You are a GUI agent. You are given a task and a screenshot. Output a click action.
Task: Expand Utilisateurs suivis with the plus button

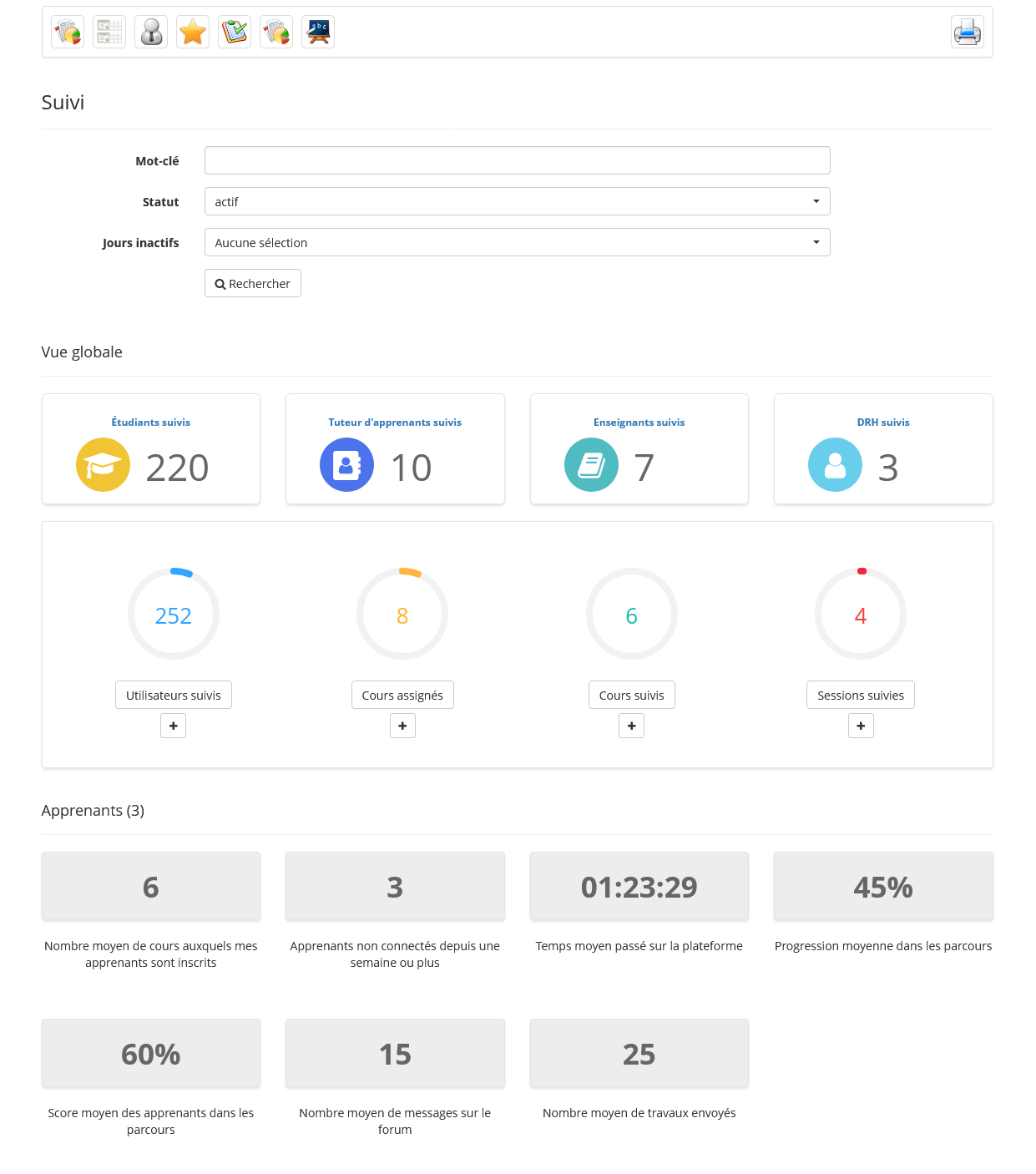pos(173,726)
